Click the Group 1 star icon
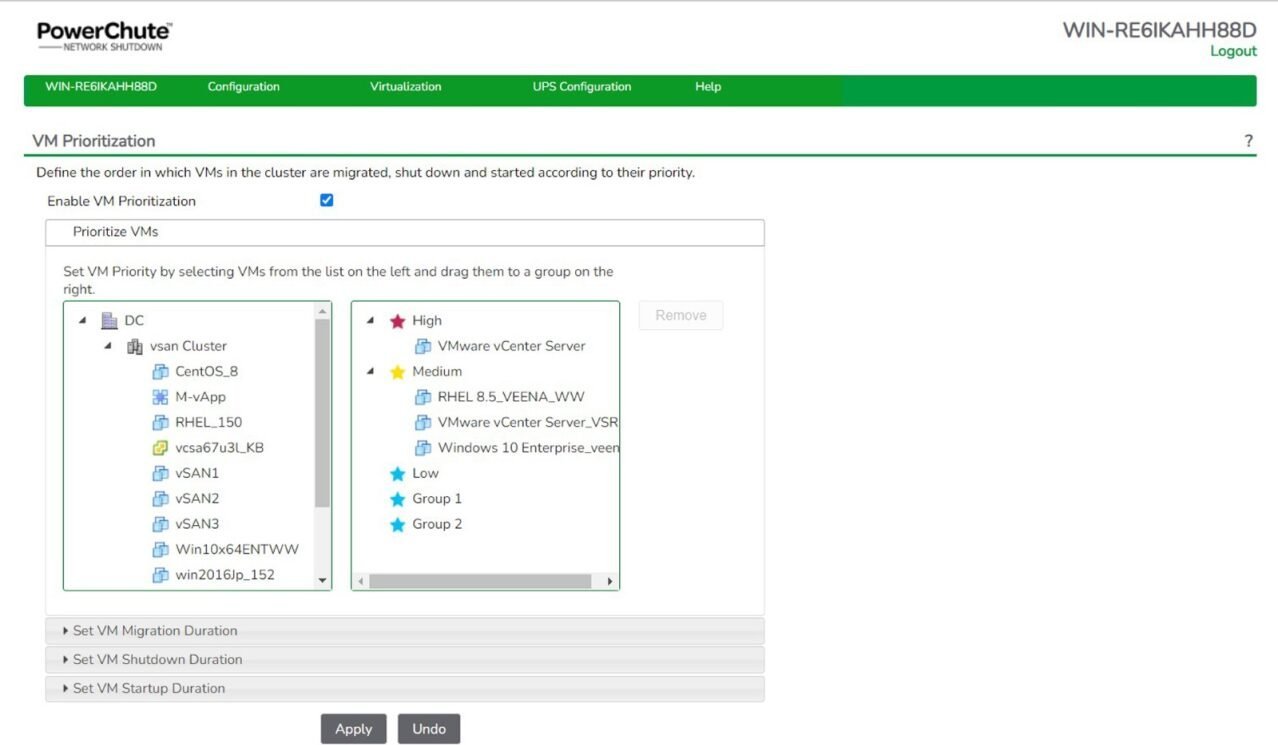The width and height of the screenshot is (1278, 745). (x=397, y=499)
